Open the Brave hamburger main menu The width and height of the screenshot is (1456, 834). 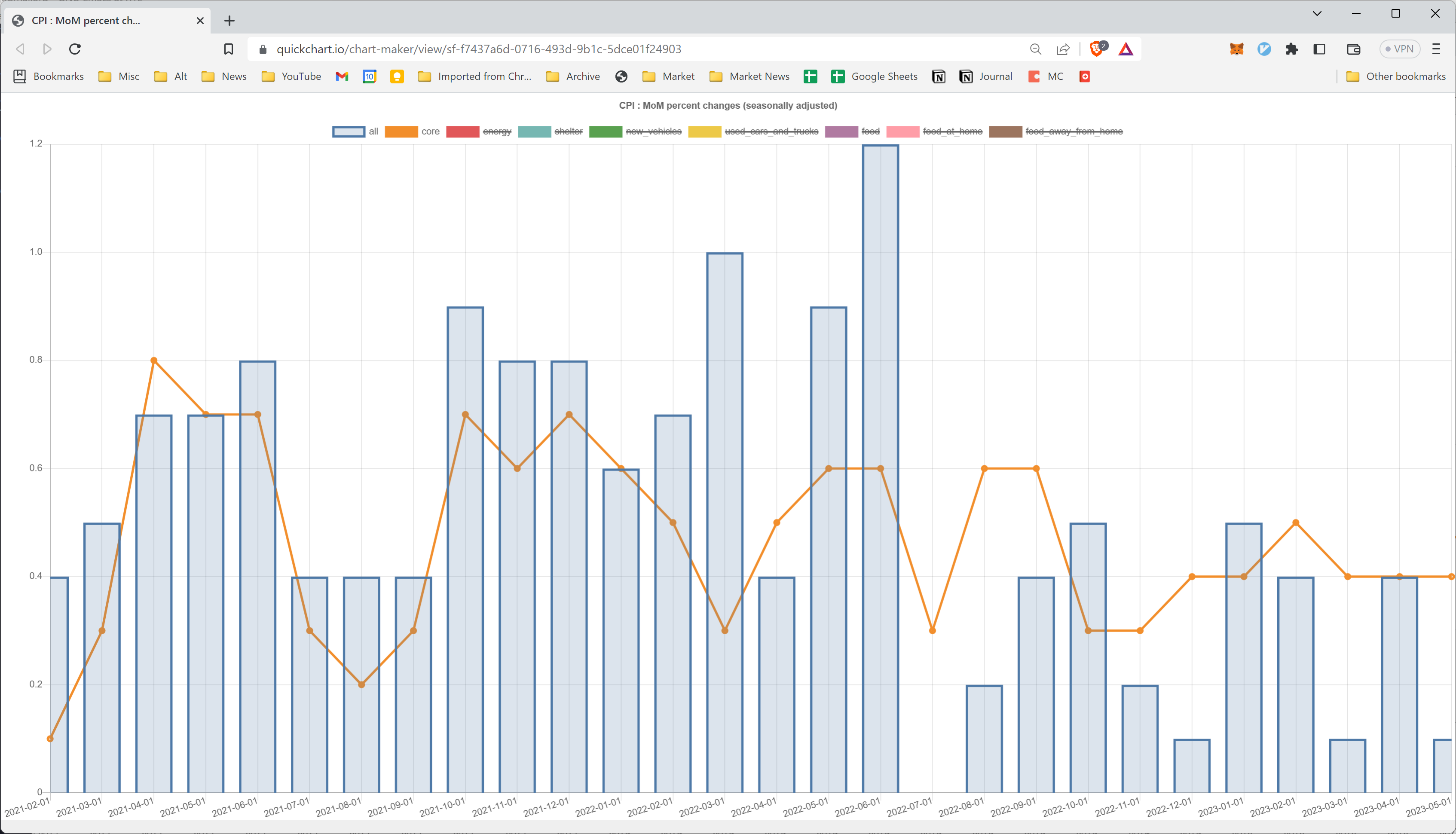[x=1436, y=49]
